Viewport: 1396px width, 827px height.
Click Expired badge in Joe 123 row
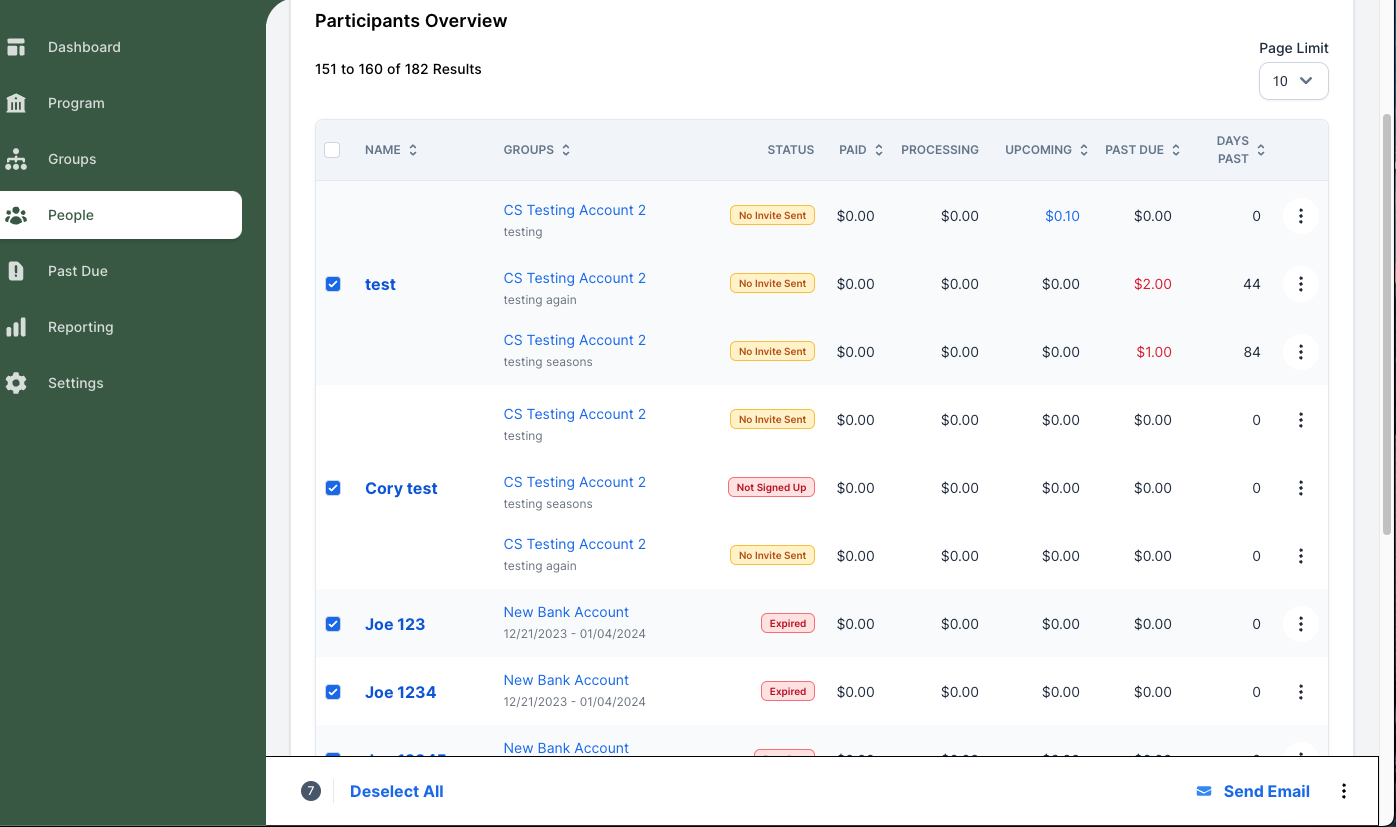point(788,624)
